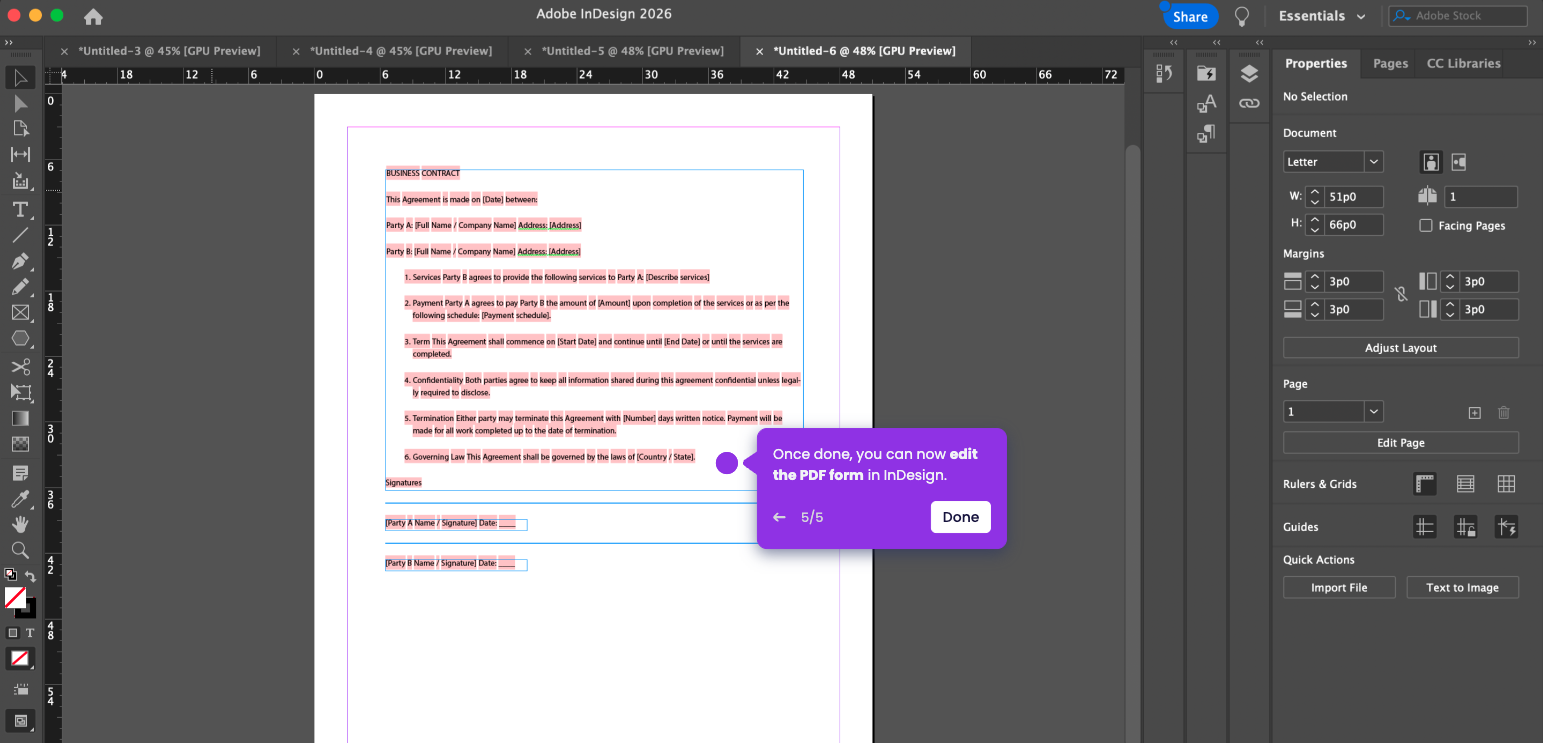Click the Fill color swatch
The image size is (1543, 743).
(14, 598)
